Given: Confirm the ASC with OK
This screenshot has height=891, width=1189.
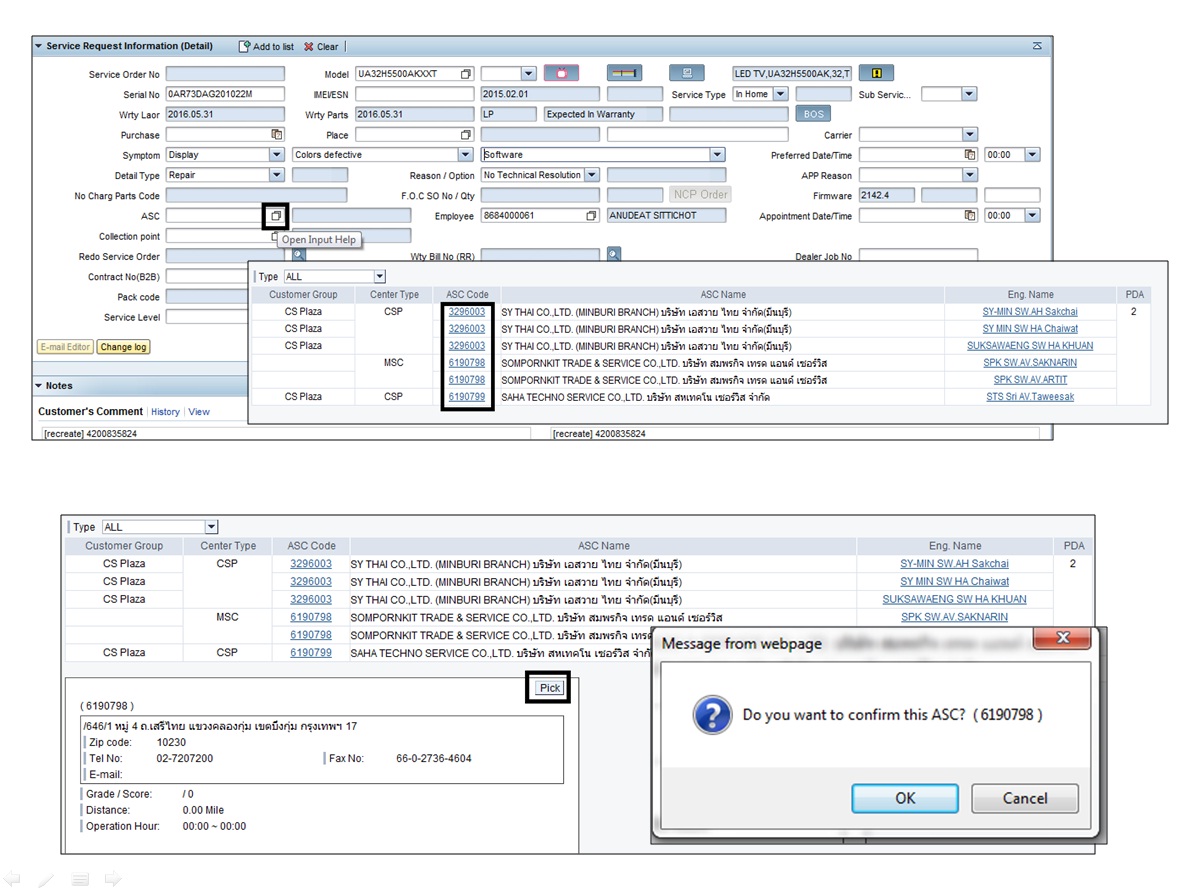Looking at the screenshot, I should (x=905, y=798).
